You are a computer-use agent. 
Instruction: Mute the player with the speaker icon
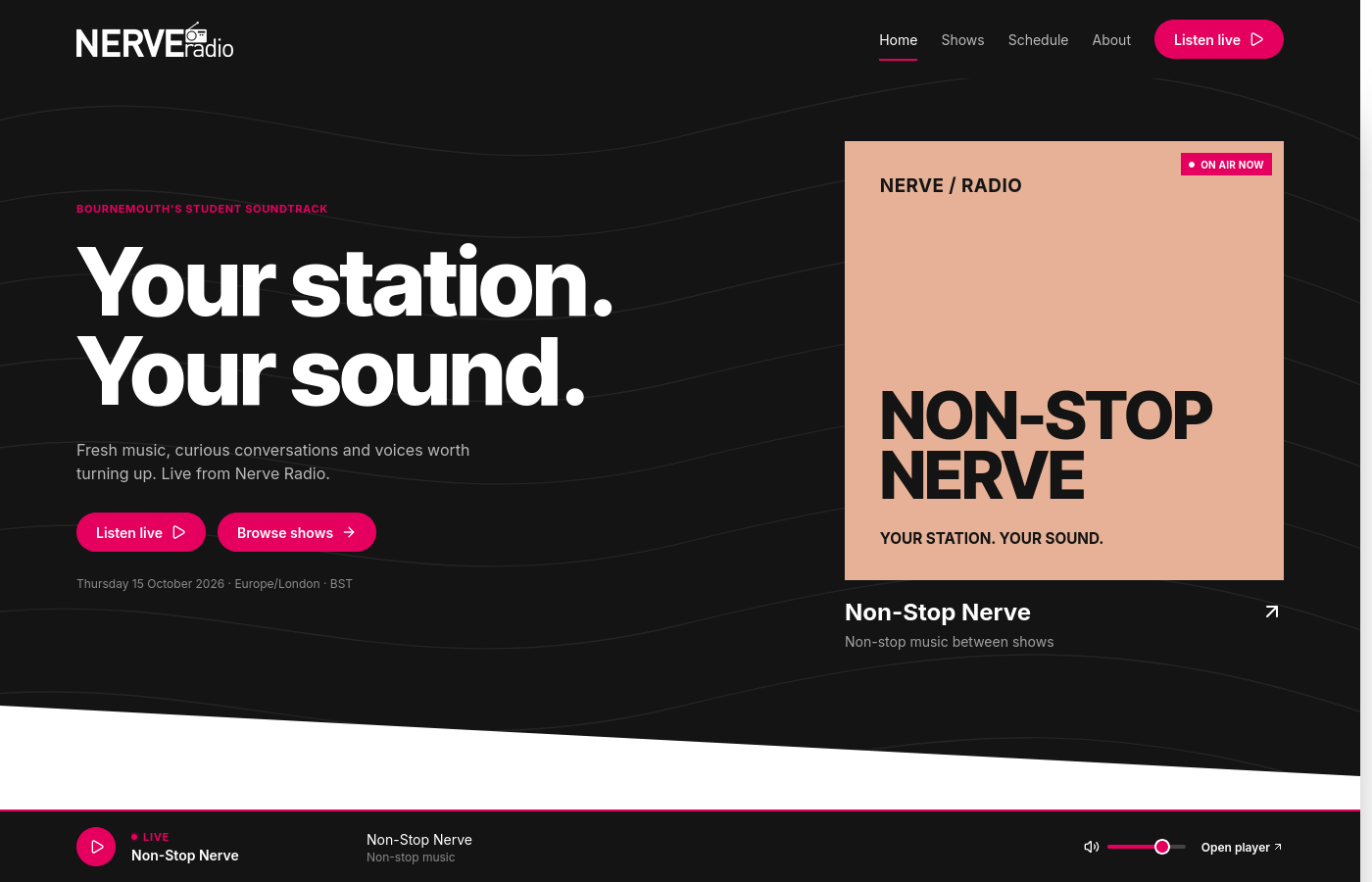pos(1091,847)
